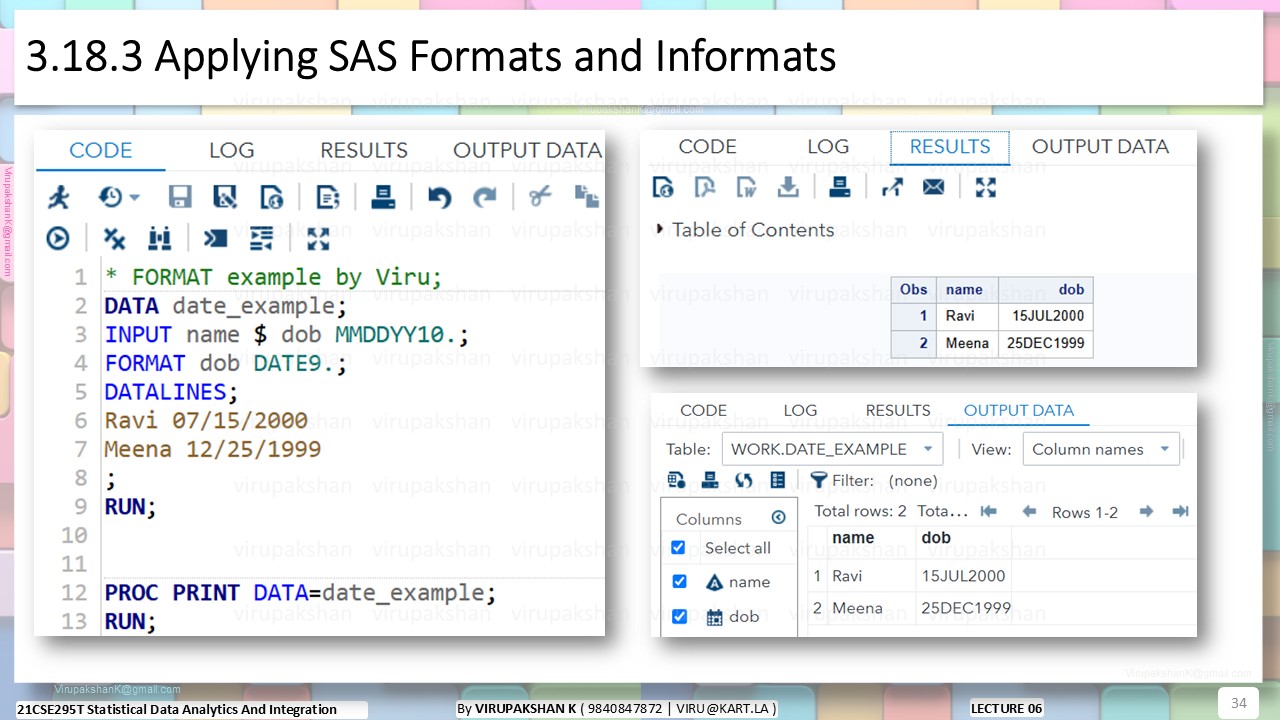Screen dimensions: 1280x720
Task: Open the WORK.DATE_EXAMPLE table dropdown
Action: click(928, 449)
